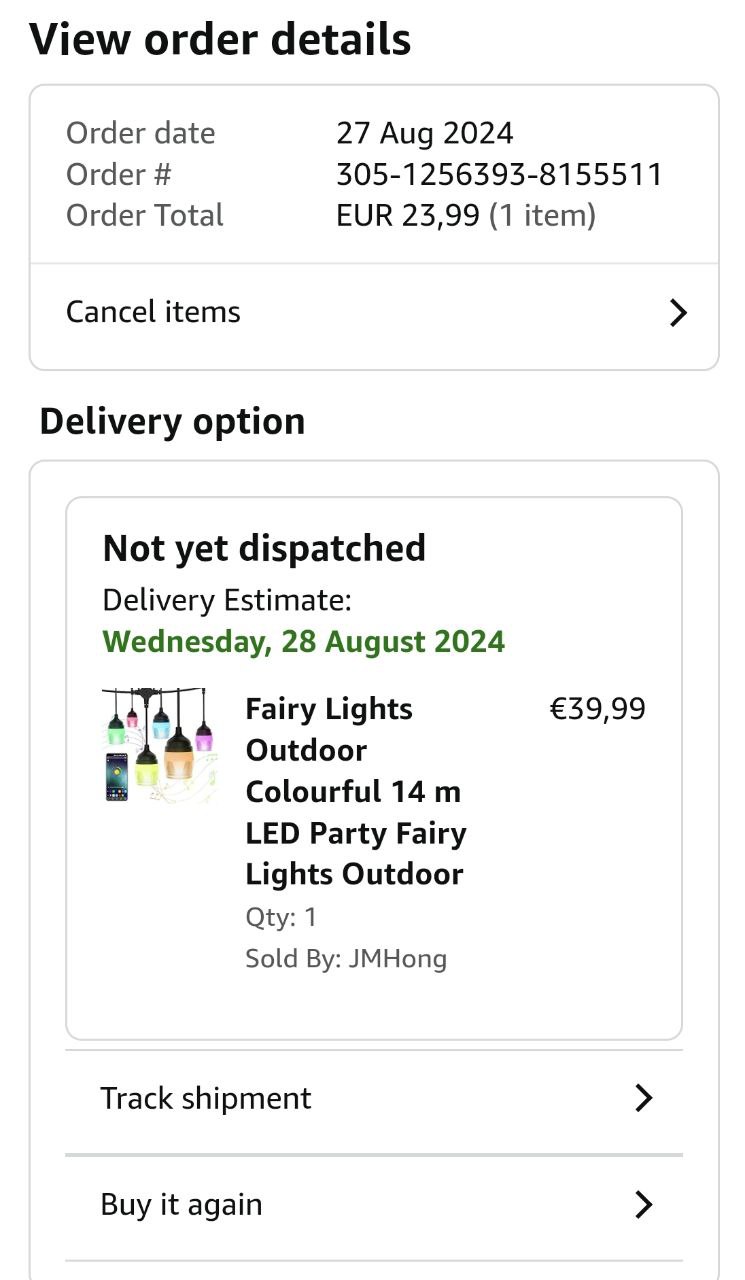Click the View order details heading

click(220, 39)
